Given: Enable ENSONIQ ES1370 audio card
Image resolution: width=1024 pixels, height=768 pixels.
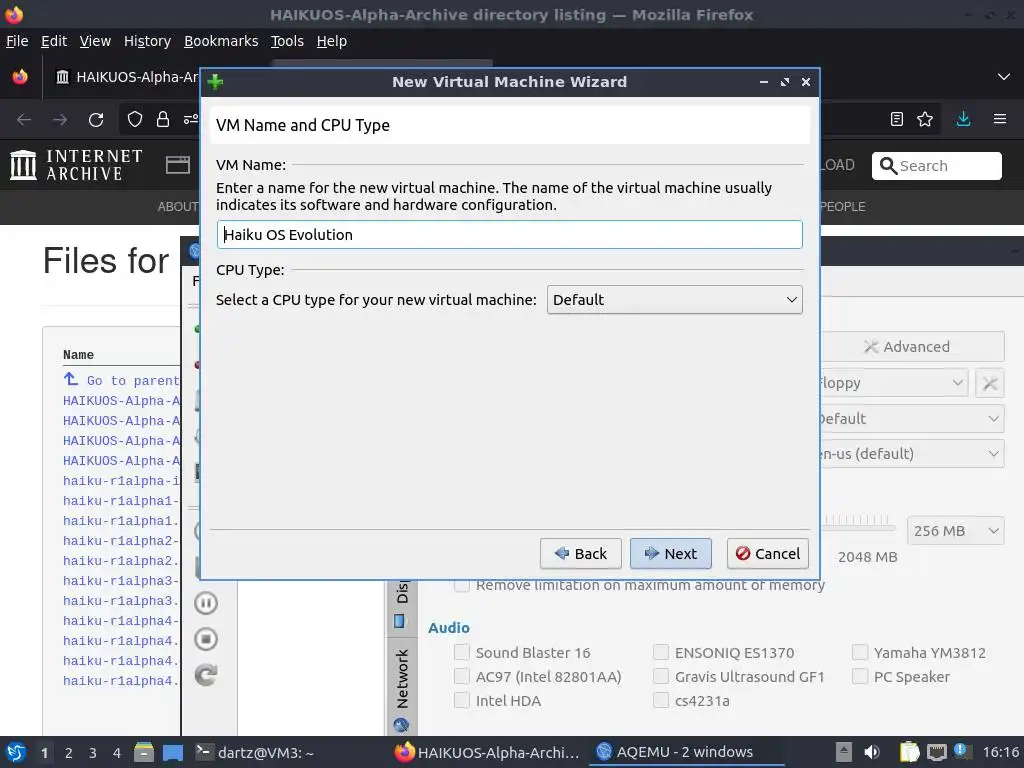Looking at the screenshot, I should click(x=661, y=652).
